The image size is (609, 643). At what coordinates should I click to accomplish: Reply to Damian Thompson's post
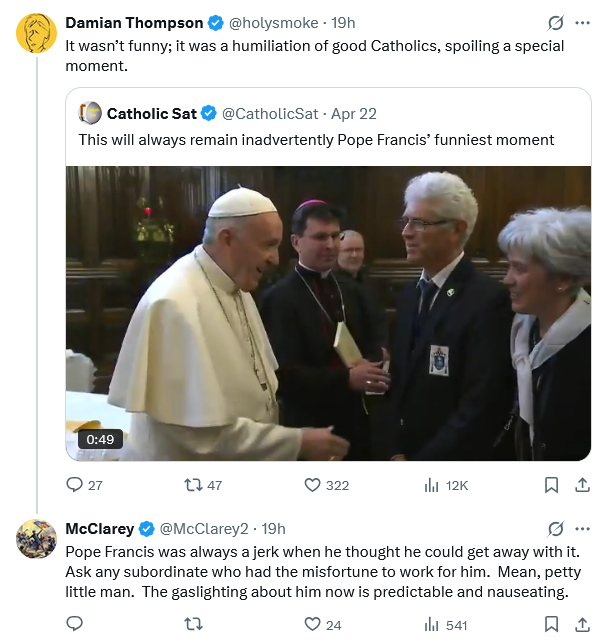[x=75, y=485]
